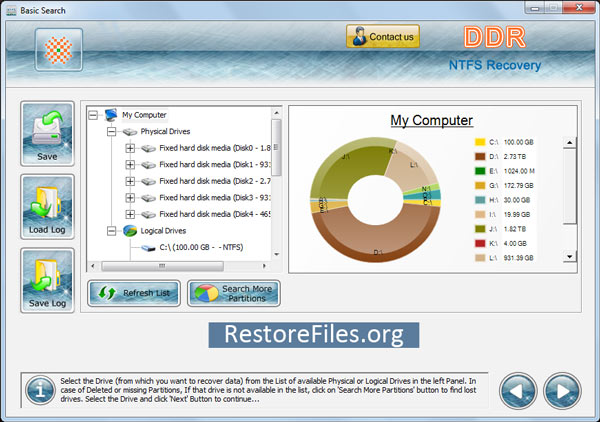The image size is (600, 422).
Task: Select Fixed hard disk media Disk3 row
Action: [x=215, y=197]
